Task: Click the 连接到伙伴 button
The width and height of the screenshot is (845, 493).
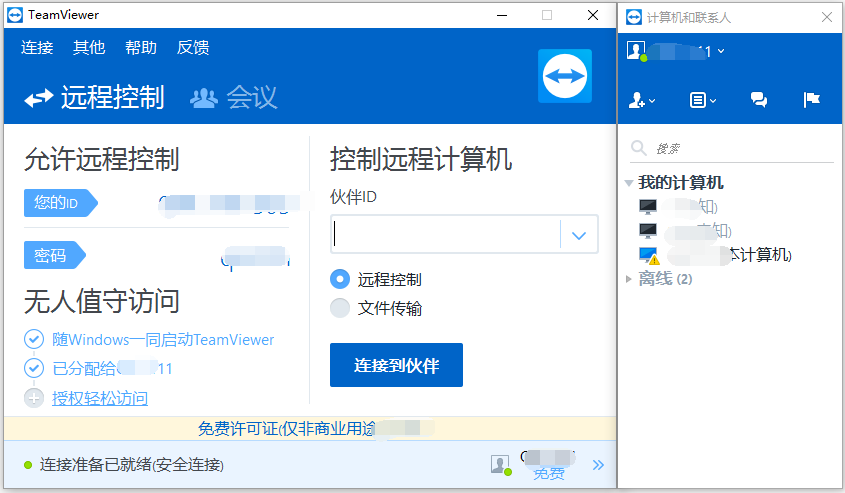Action: coord(396,365)
